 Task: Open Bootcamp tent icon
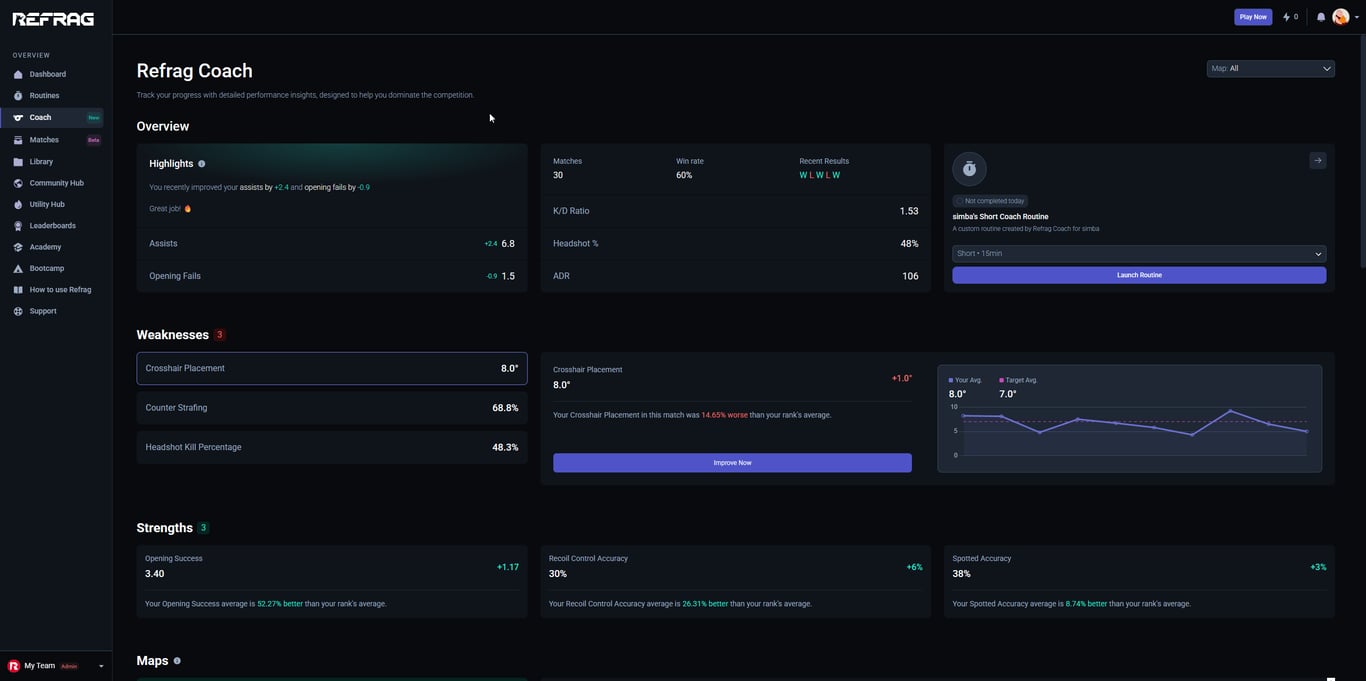18,268
